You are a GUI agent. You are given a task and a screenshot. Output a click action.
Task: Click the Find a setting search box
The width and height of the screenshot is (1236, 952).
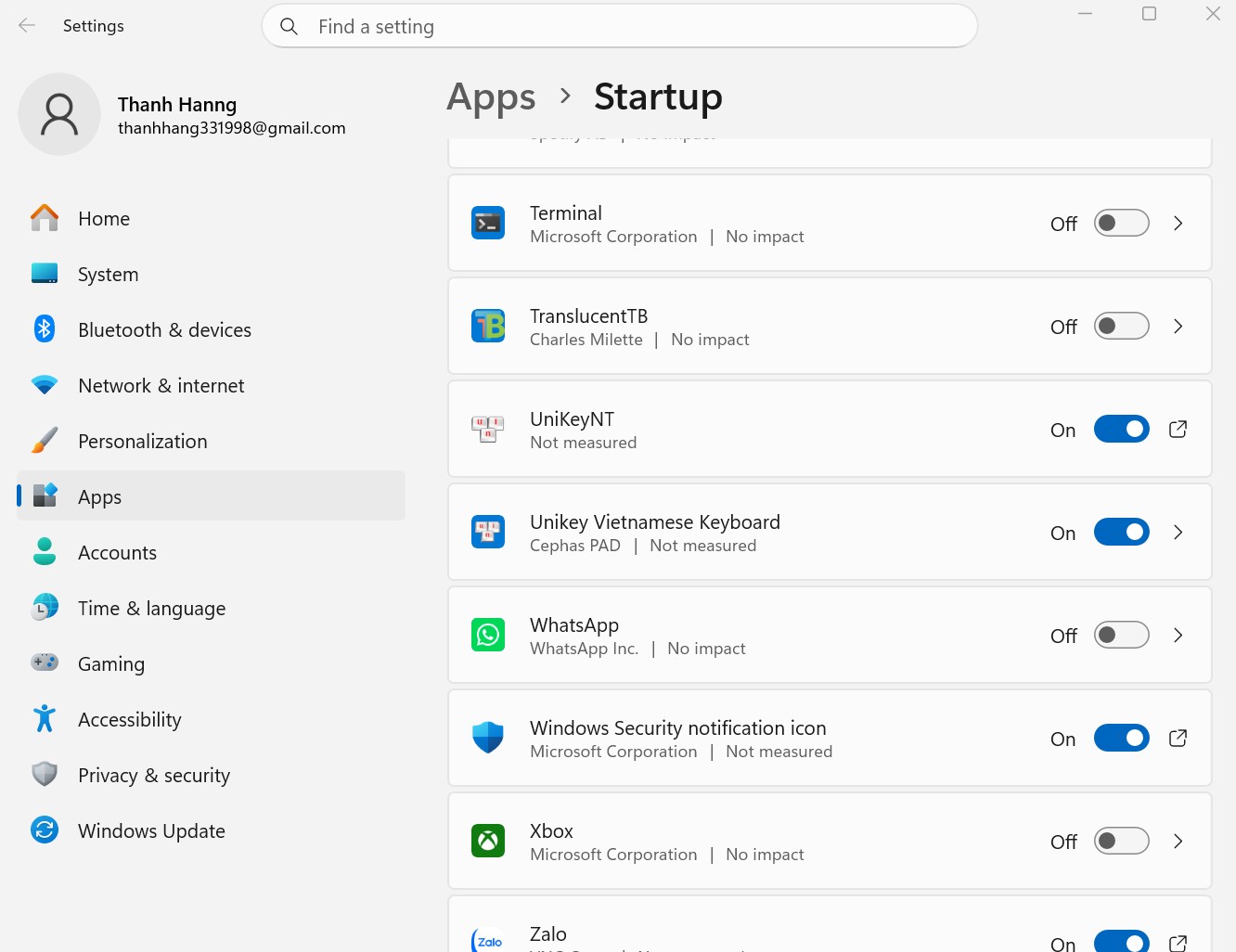[x=620, y=26]
